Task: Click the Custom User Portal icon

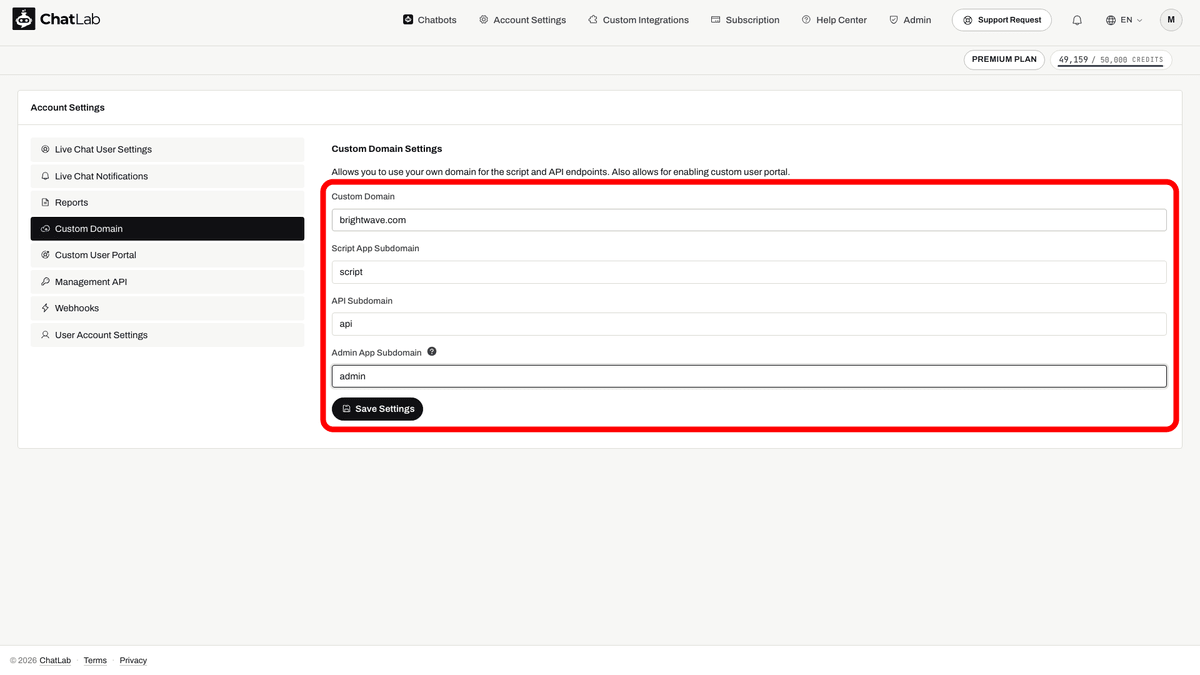Action: (45, 255)
